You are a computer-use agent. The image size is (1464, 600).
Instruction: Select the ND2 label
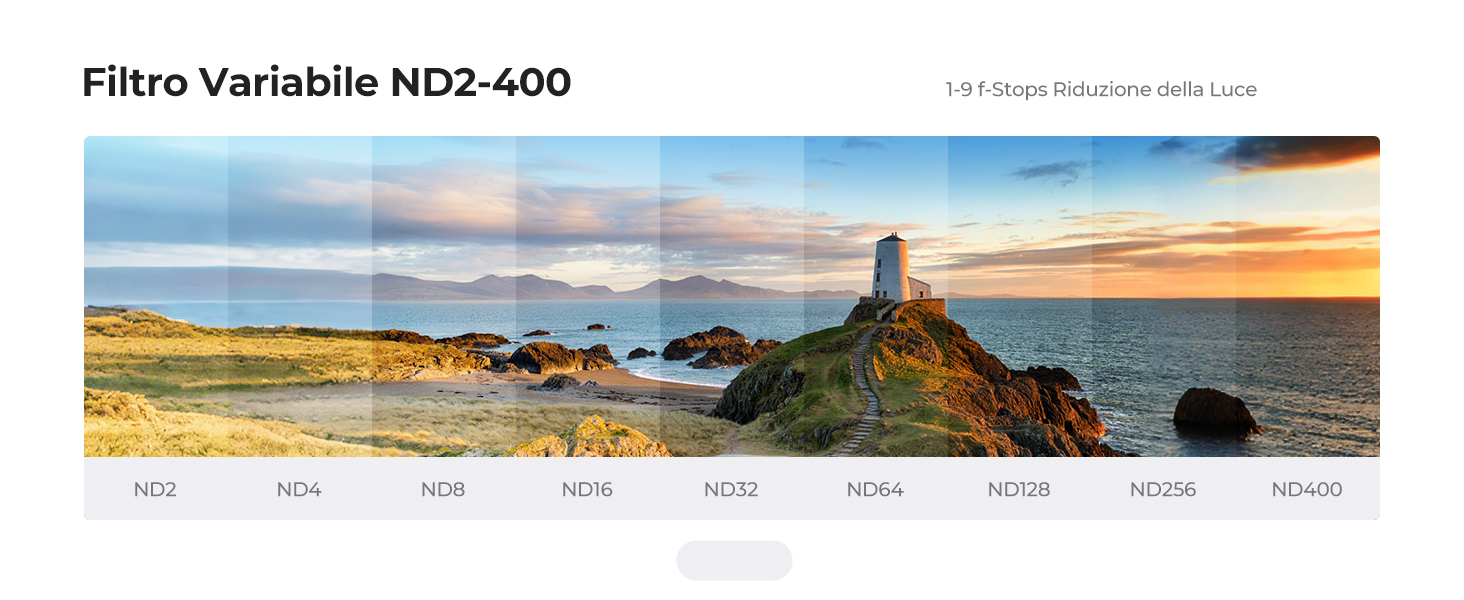(155, 490)
